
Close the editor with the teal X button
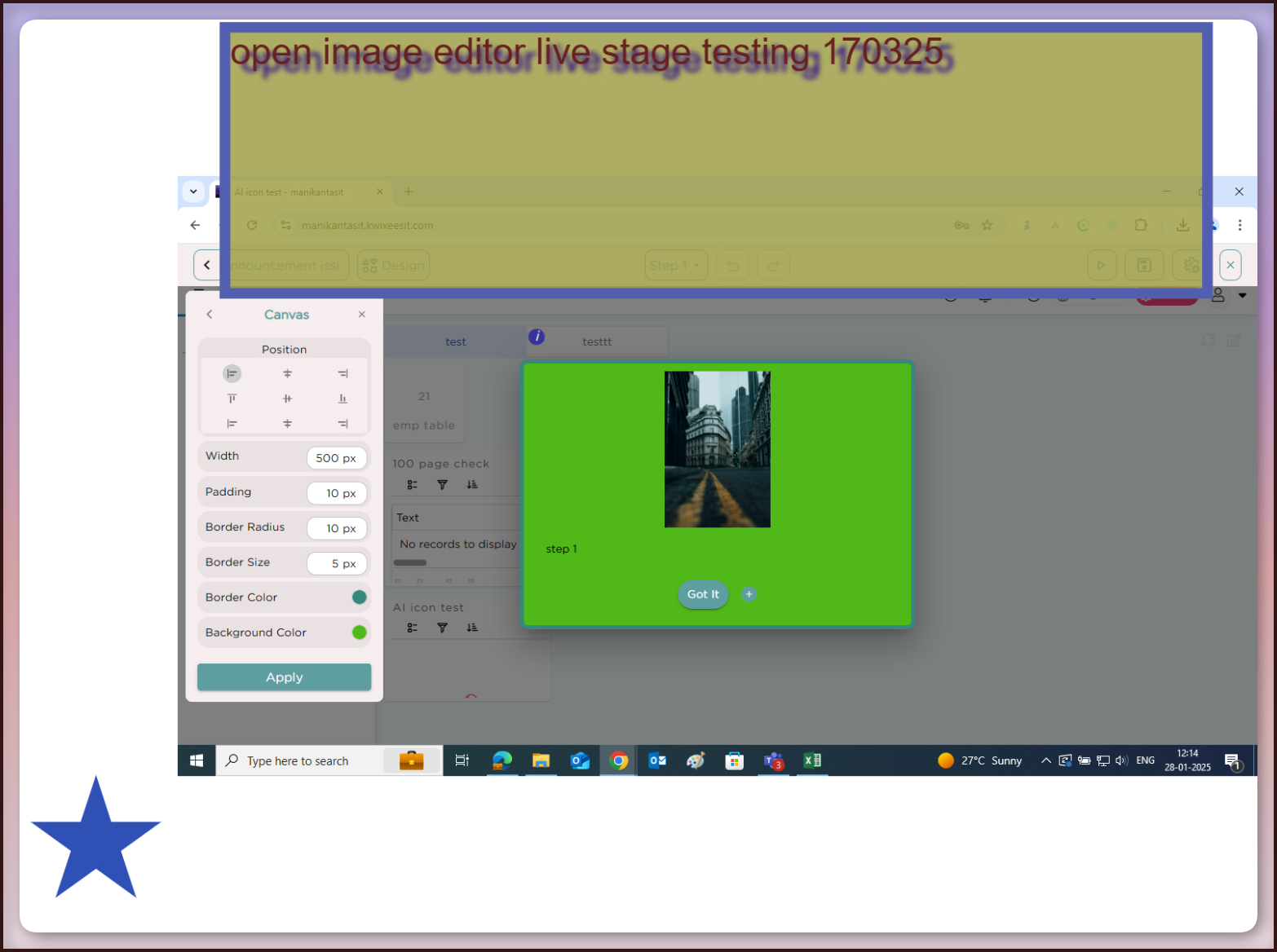pyautogui.click(x=1231, y=265)
